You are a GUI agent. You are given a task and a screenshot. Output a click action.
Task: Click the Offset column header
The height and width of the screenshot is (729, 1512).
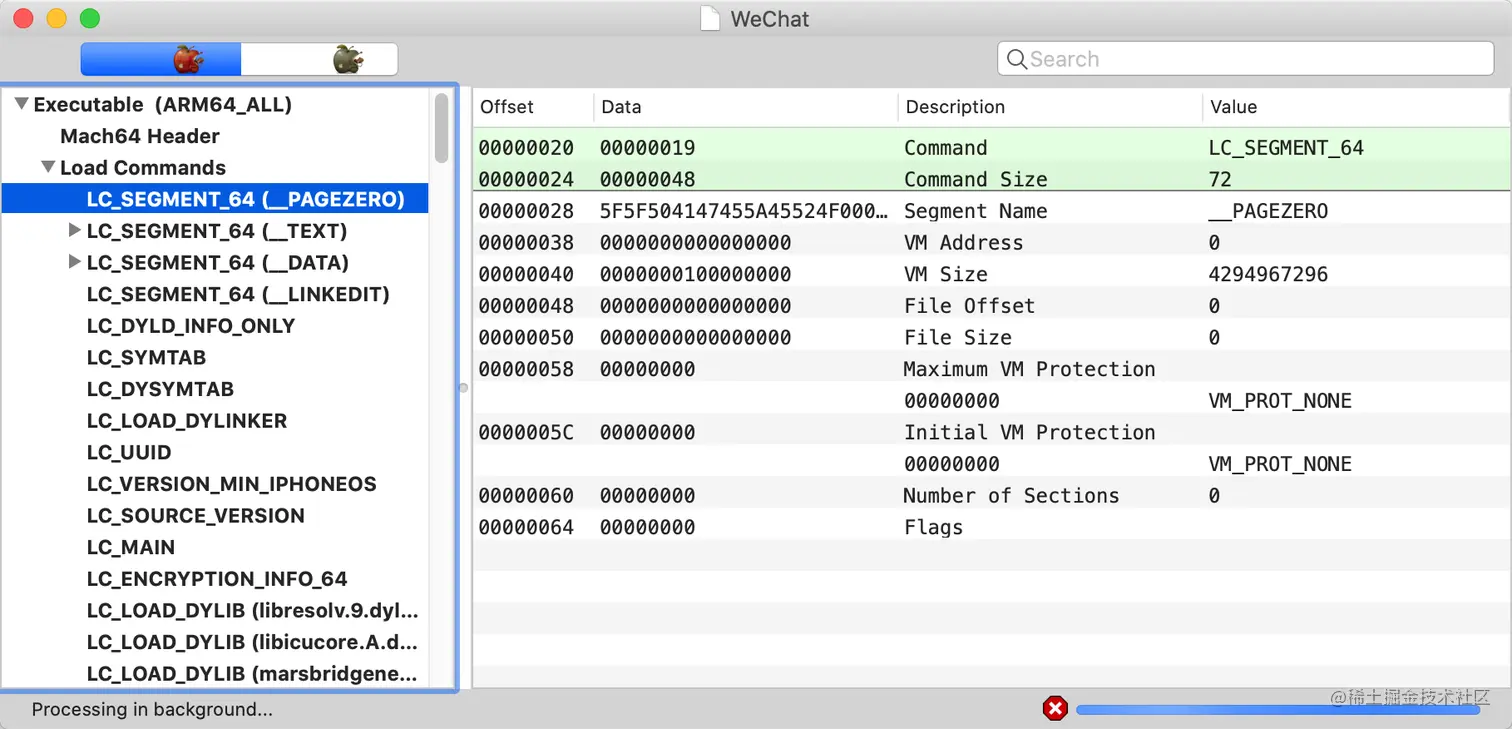coord(533,107)
